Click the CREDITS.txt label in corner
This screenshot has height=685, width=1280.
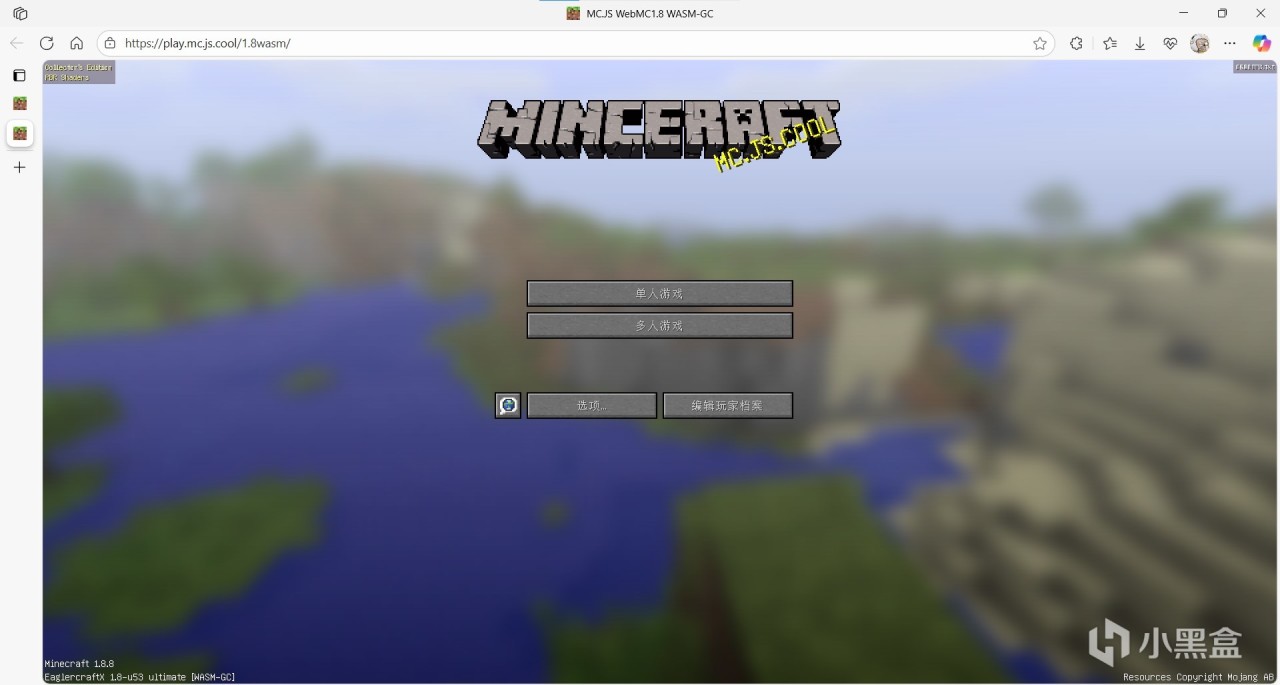(x=1255, y=67)
